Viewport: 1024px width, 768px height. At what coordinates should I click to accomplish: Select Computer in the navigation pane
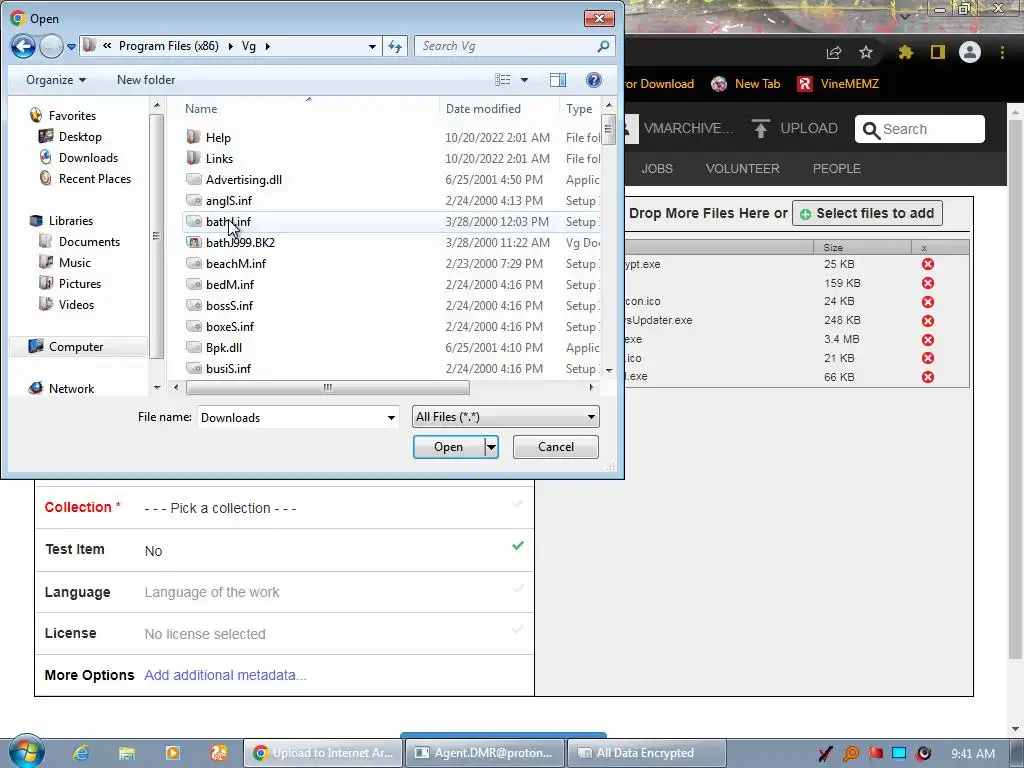[x=76, y=347]
